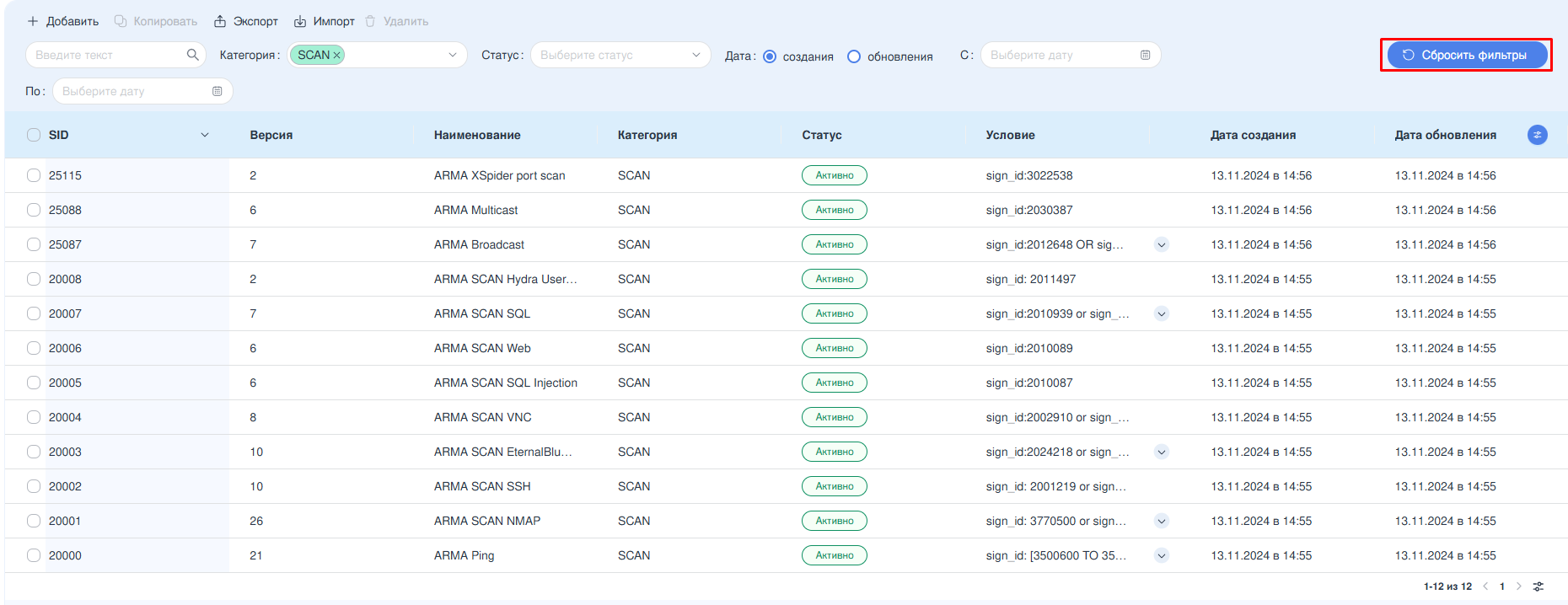Click Добавить to add a rule
The image size is (1568, 605).
click(x=62, y=21)
